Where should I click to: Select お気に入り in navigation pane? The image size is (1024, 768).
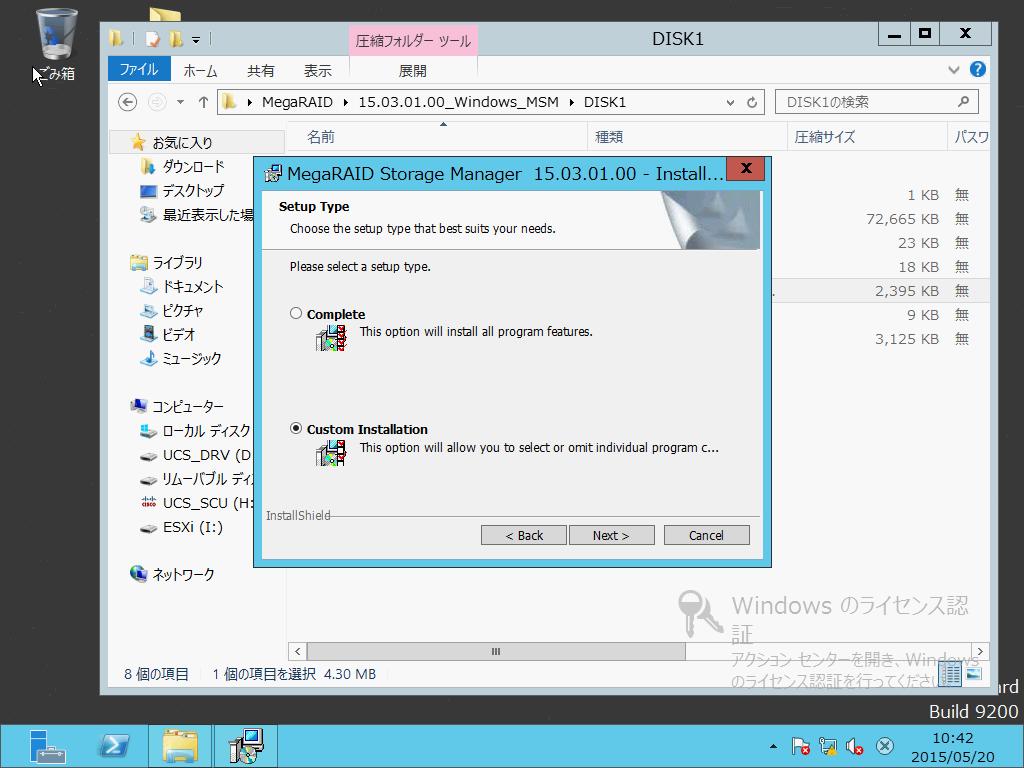(182, 142)
